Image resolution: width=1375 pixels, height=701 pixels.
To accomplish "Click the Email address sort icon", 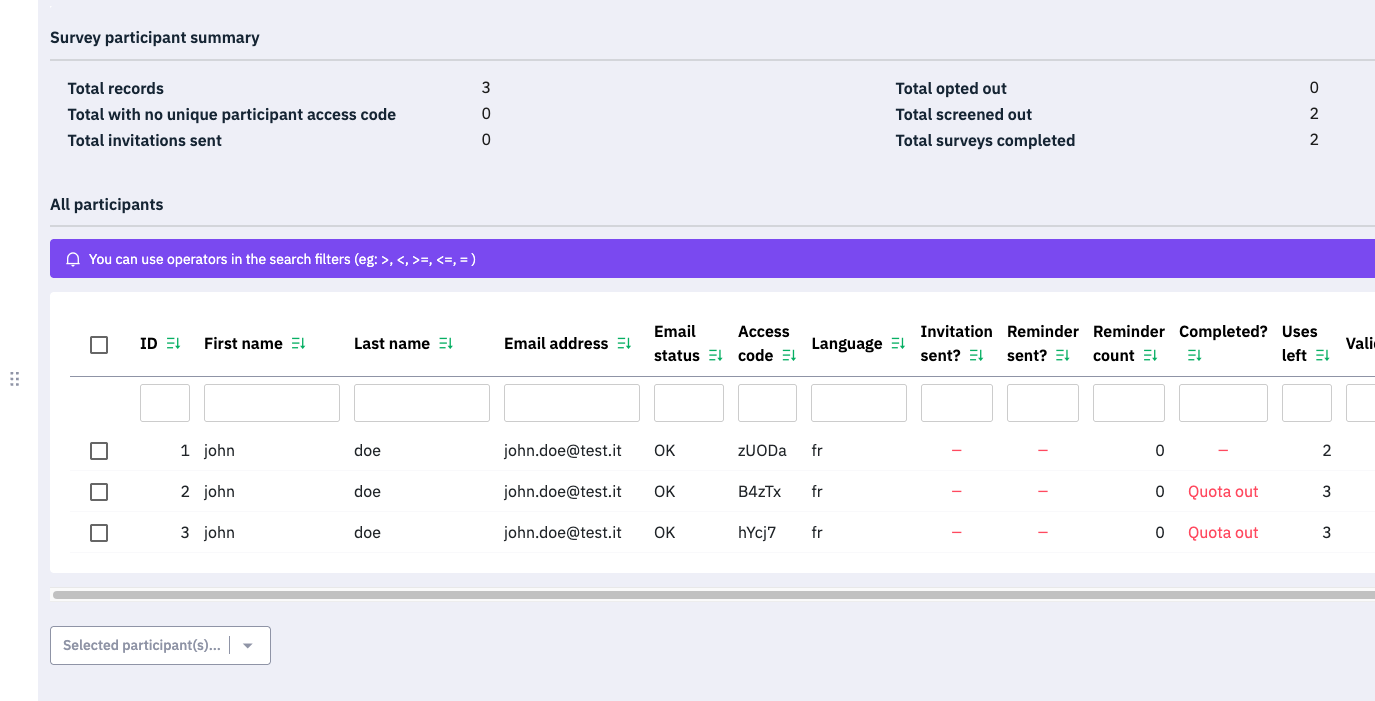I will click(624, 344).
